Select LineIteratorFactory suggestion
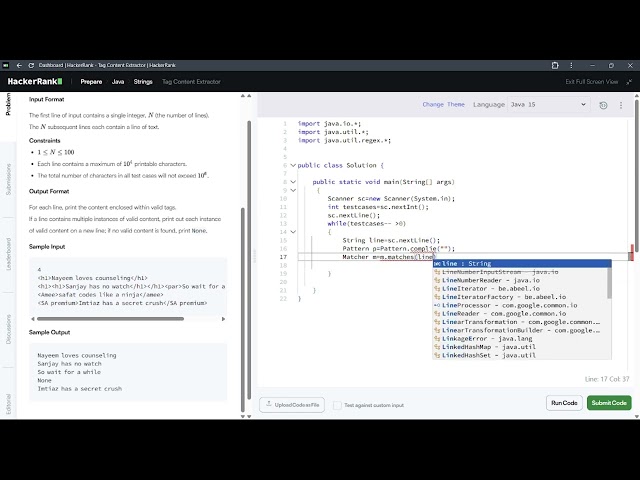This screenshot has width=640, height=480. click(520, 297)
